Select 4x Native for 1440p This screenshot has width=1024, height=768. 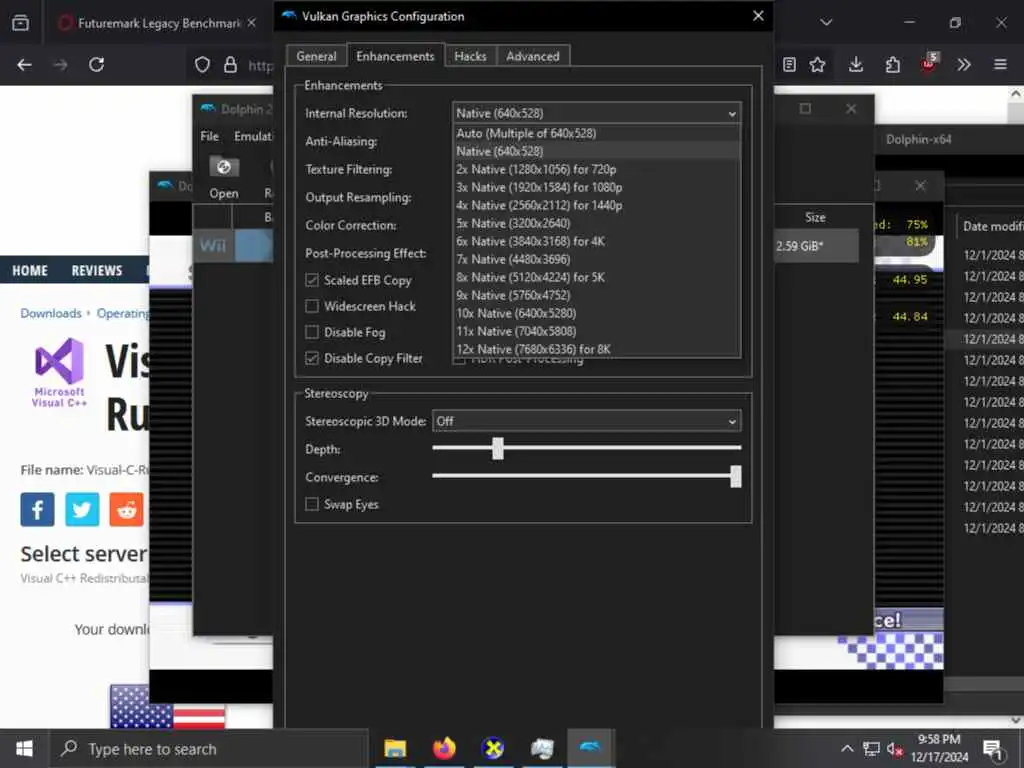point(596,206)
